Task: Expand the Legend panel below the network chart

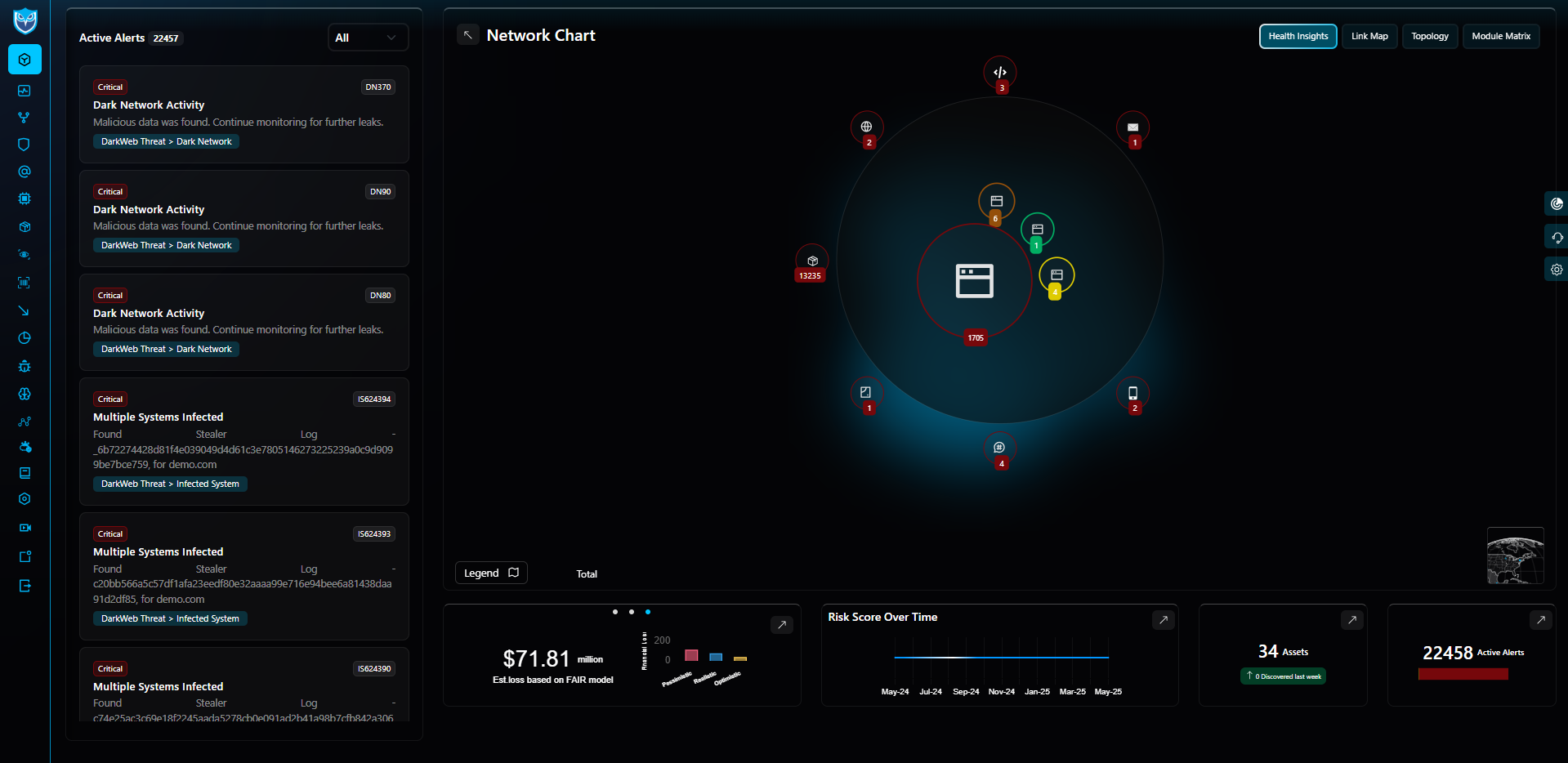Action: 490,573
